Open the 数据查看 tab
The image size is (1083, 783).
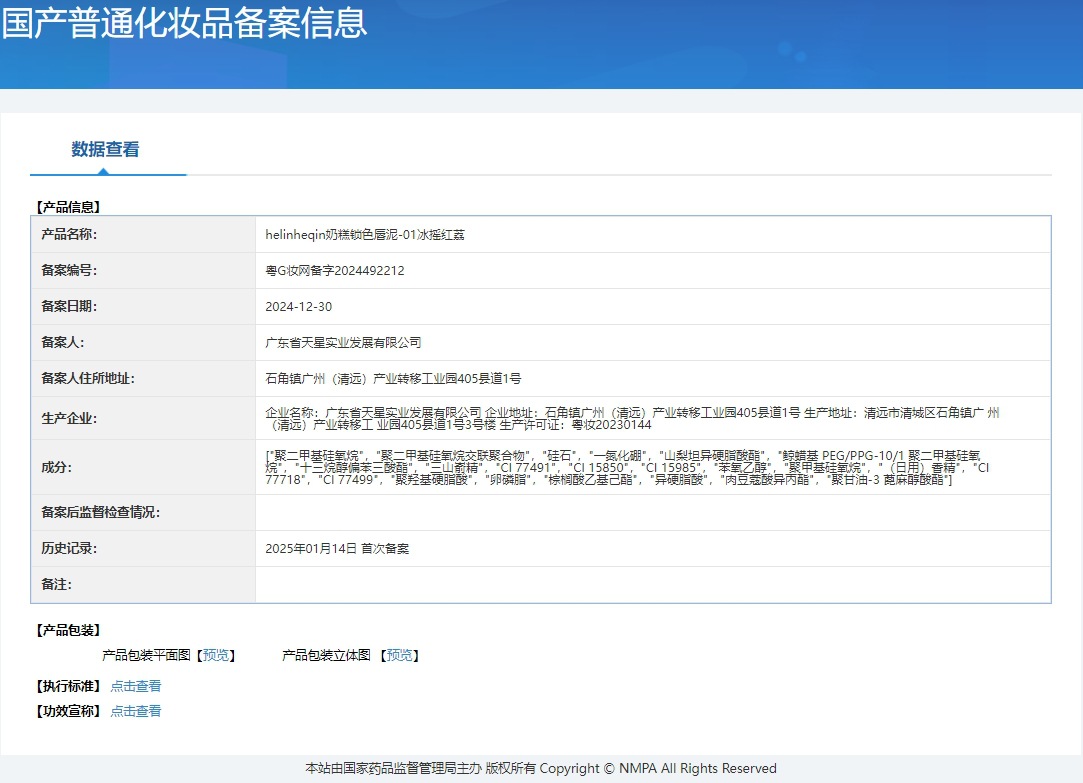coord(105,149)
